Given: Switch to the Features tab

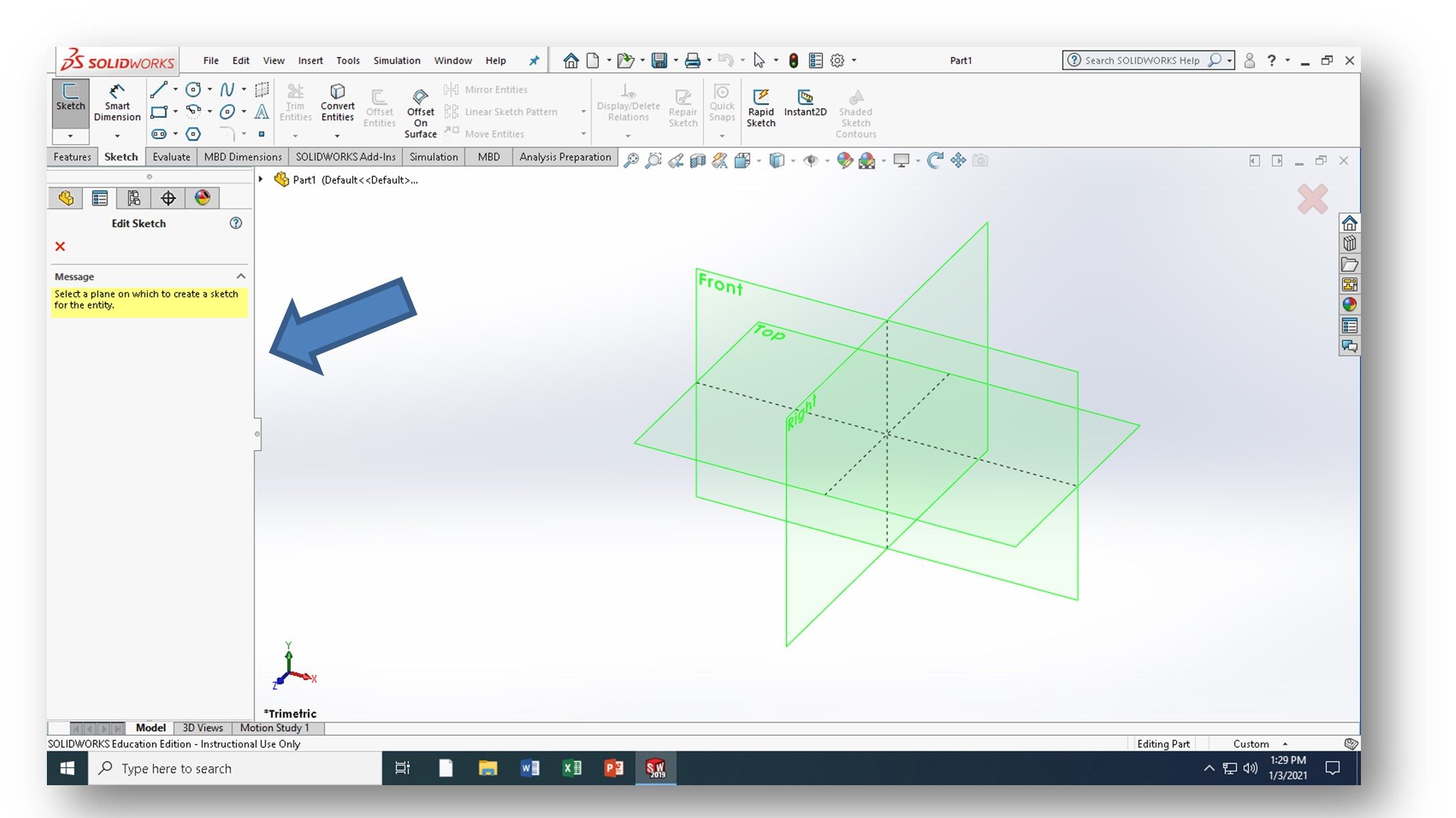Looking at the screenshot, I should tap(72, 157).
